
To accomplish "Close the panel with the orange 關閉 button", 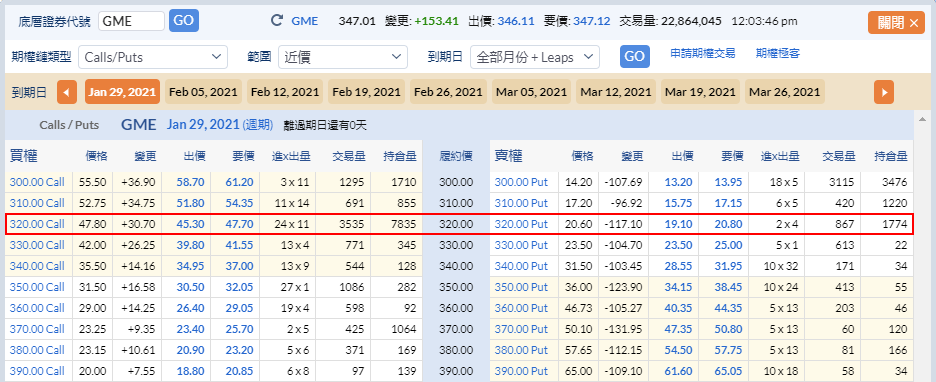I will tap(896, 23).
